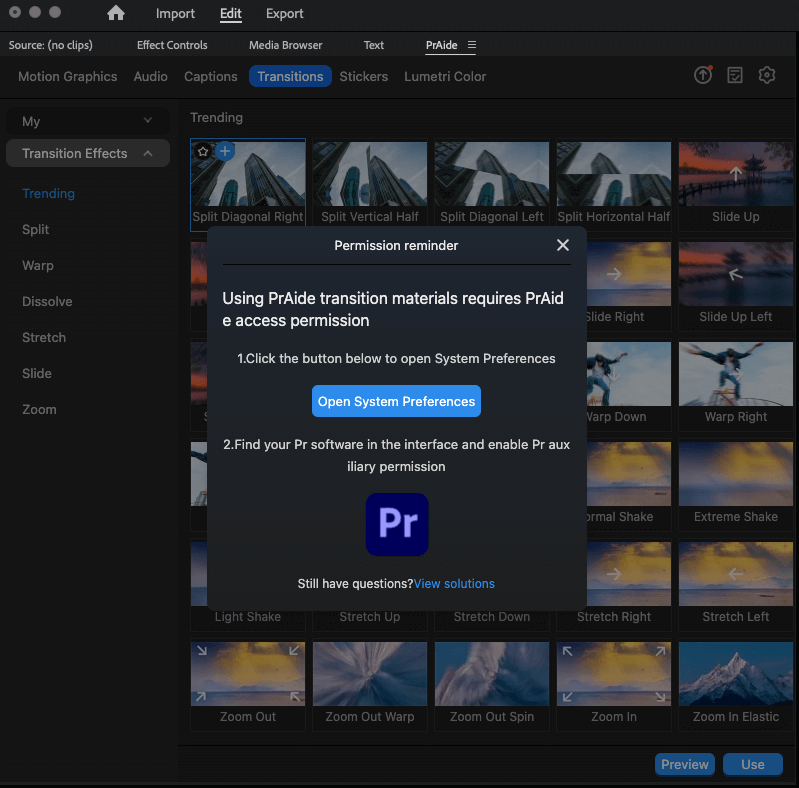Viewport: 799px width, 788px height.
Task: Select the Split Vertical Half transition thumbnail
Action: [x=370, y=174]
